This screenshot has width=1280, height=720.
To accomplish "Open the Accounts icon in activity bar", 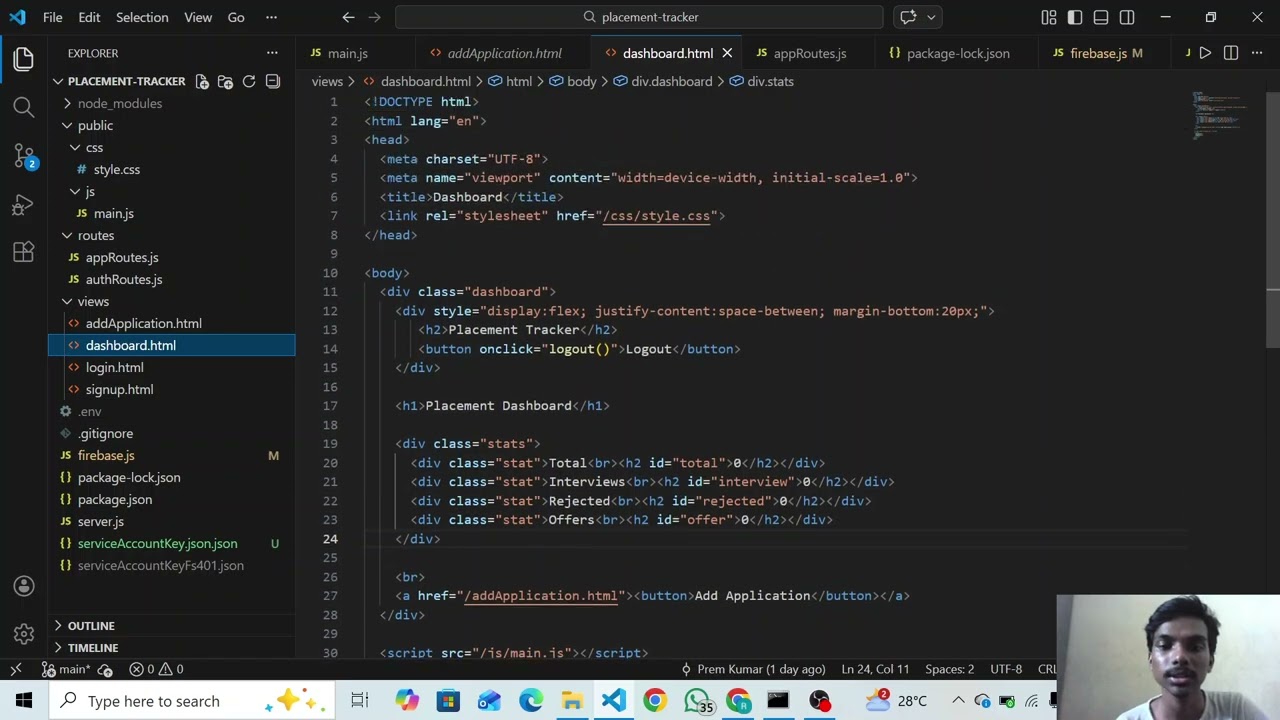I will tap(24, 586).
